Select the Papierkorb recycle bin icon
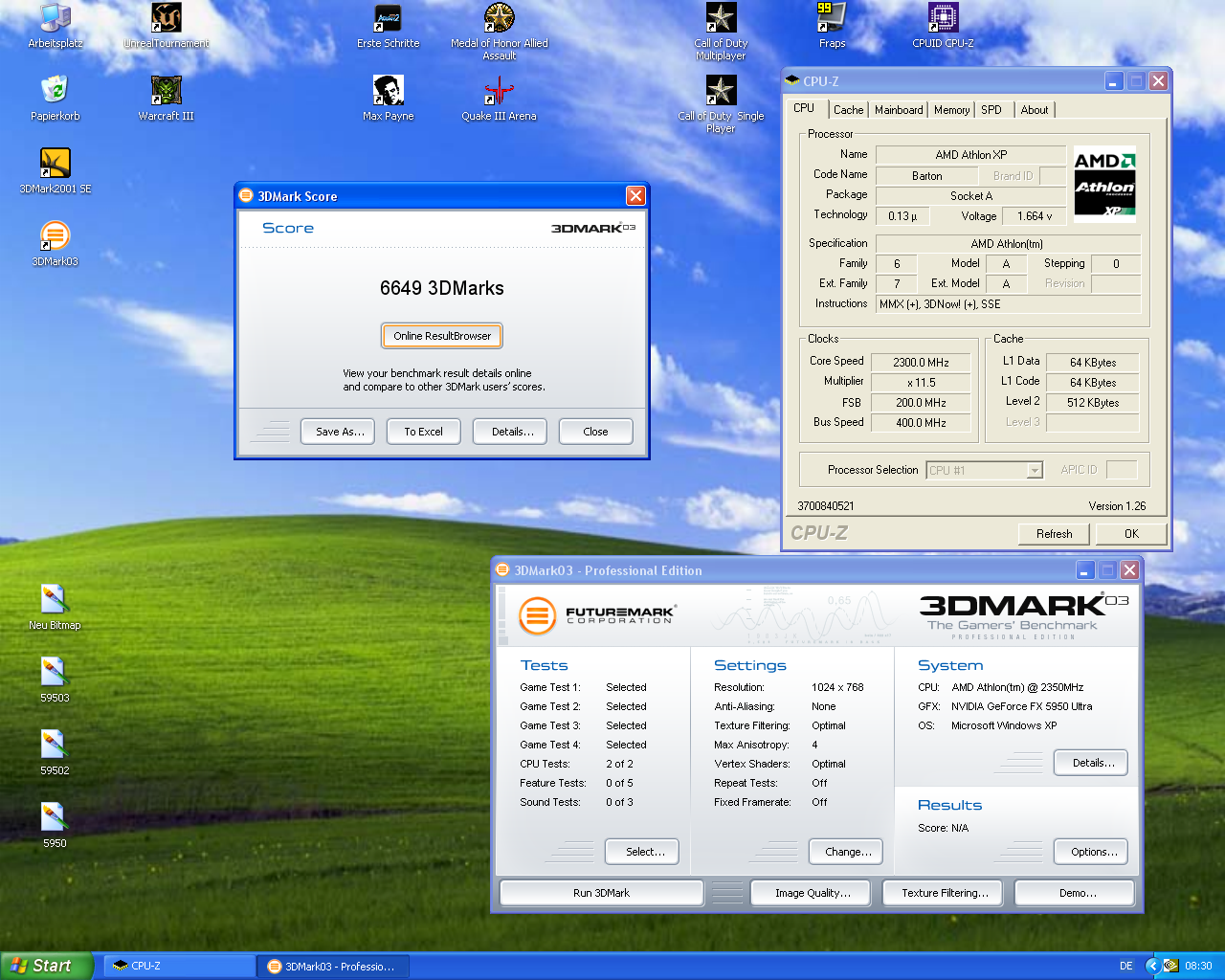Viewport: 1225px width, 980px height. click(56, 99)
